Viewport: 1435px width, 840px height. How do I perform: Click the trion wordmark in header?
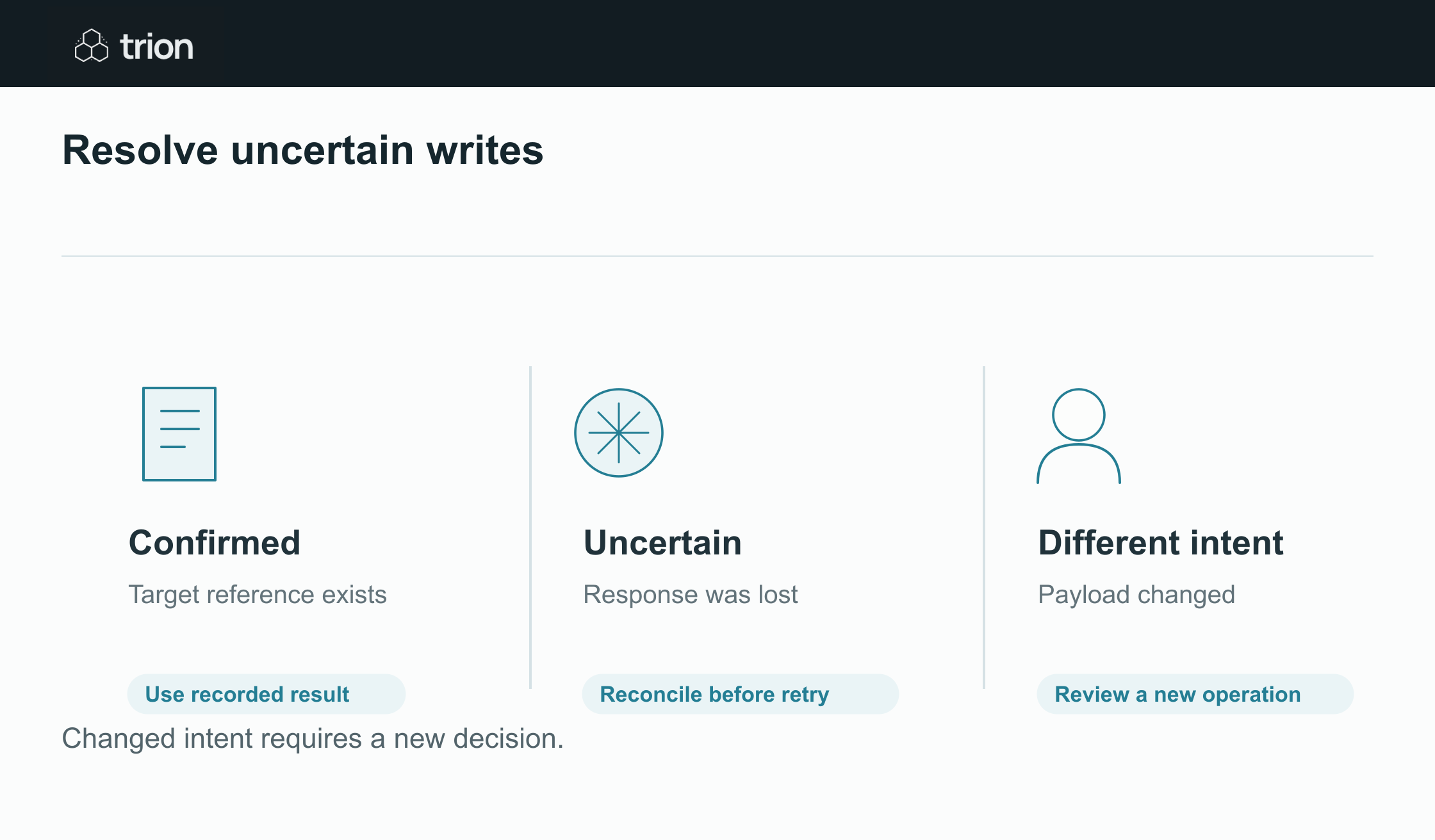[157, 47]
